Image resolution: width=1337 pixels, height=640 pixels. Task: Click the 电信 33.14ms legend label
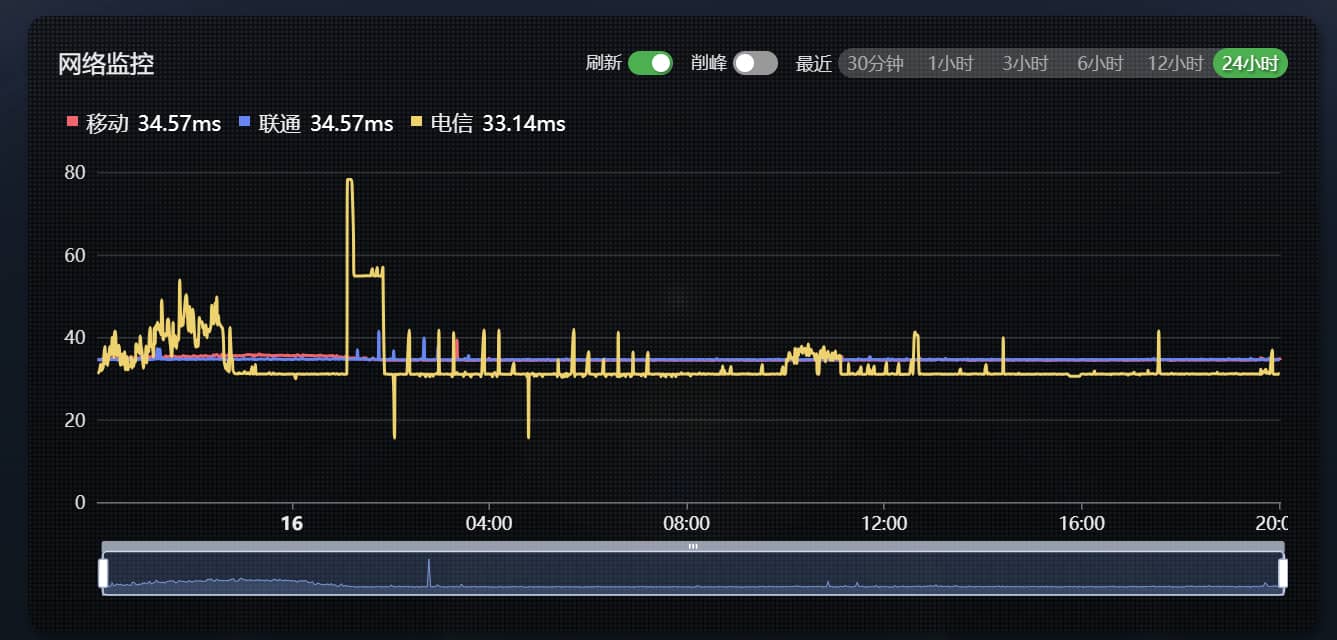498,124
